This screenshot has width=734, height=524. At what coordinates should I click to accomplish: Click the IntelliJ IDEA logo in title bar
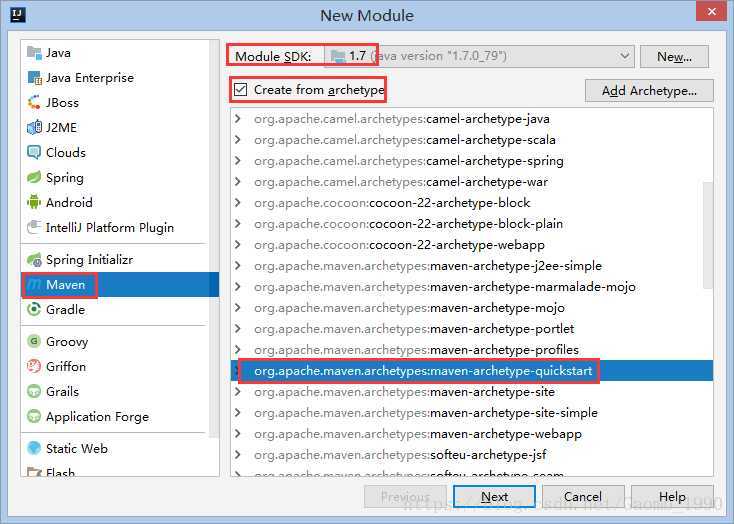click(x=17, y=15)
